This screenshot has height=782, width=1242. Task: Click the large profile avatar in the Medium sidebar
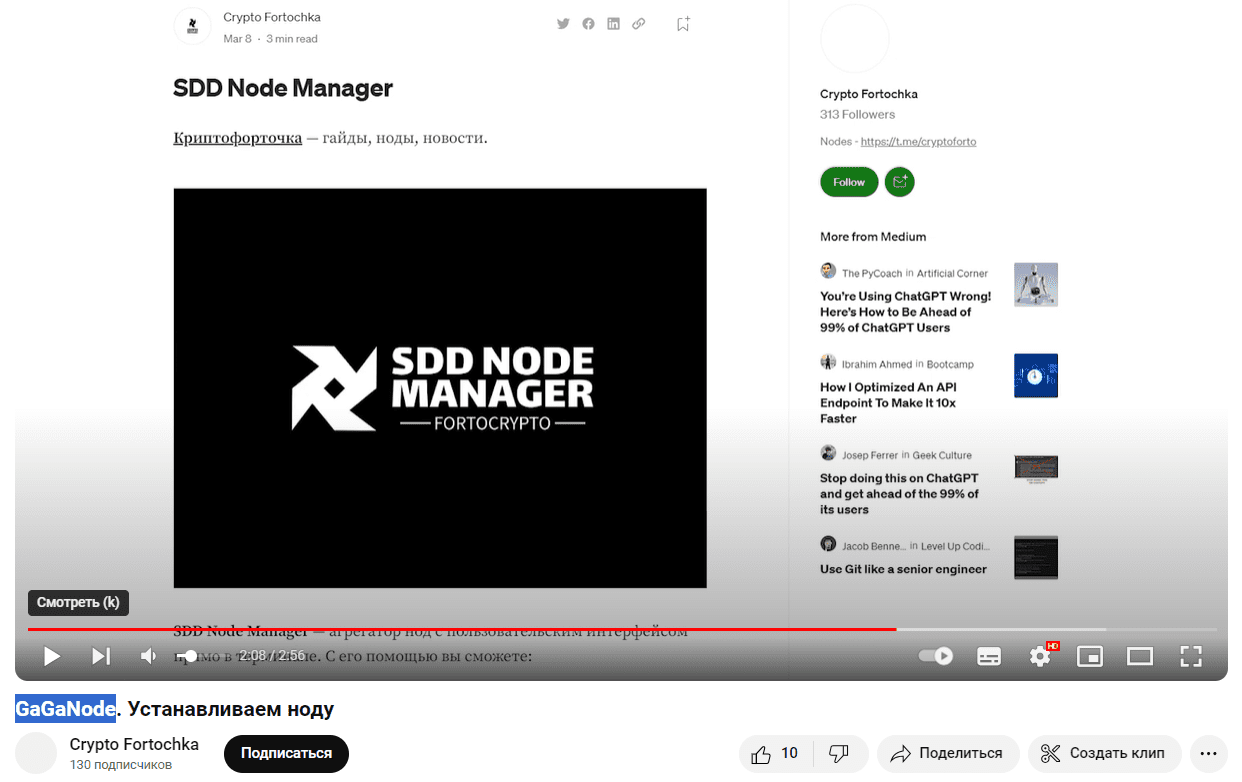855,38
